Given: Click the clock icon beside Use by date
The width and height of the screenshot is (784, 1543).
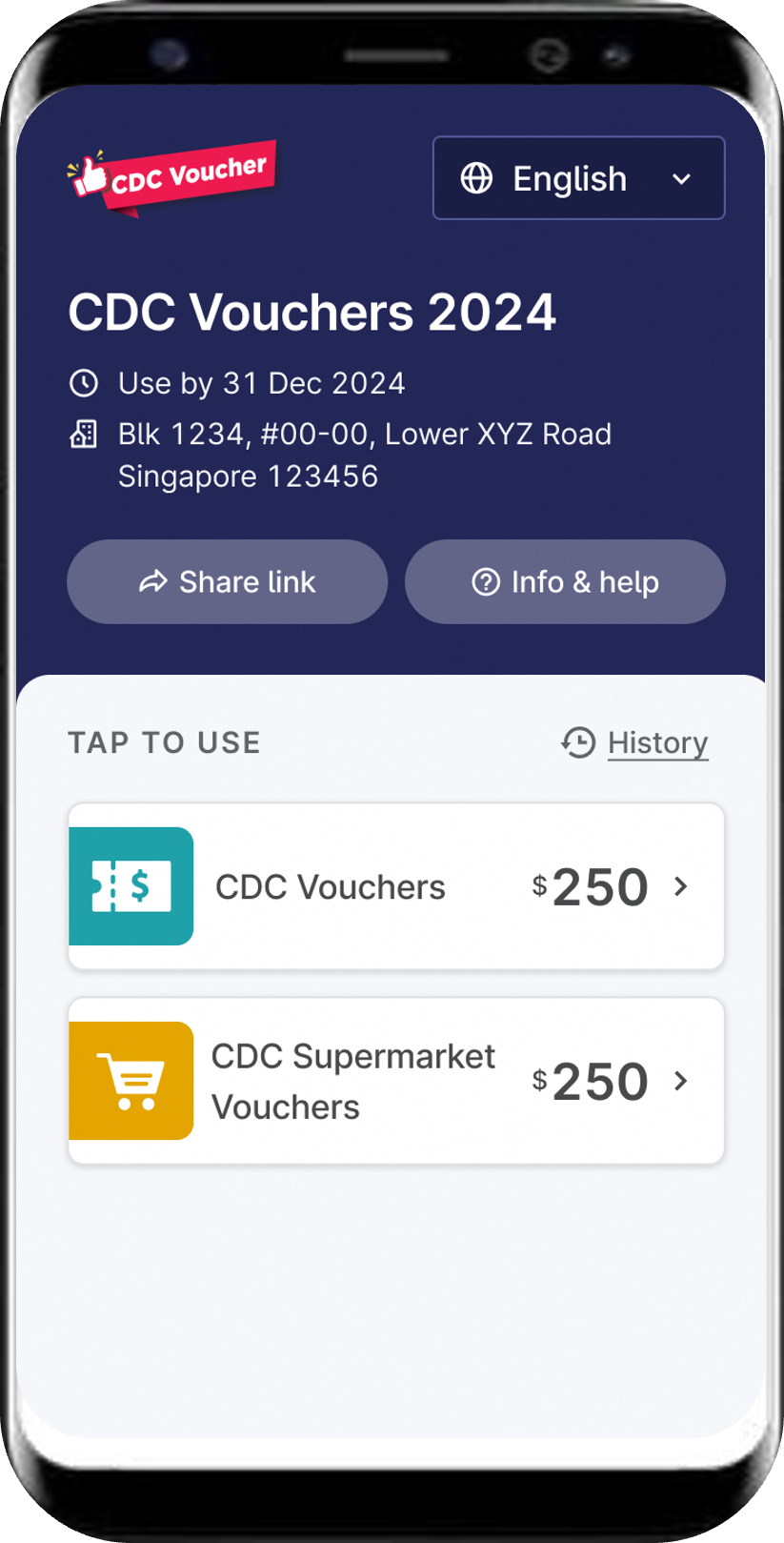Looking at the screenshot, I should click(84, 383).
